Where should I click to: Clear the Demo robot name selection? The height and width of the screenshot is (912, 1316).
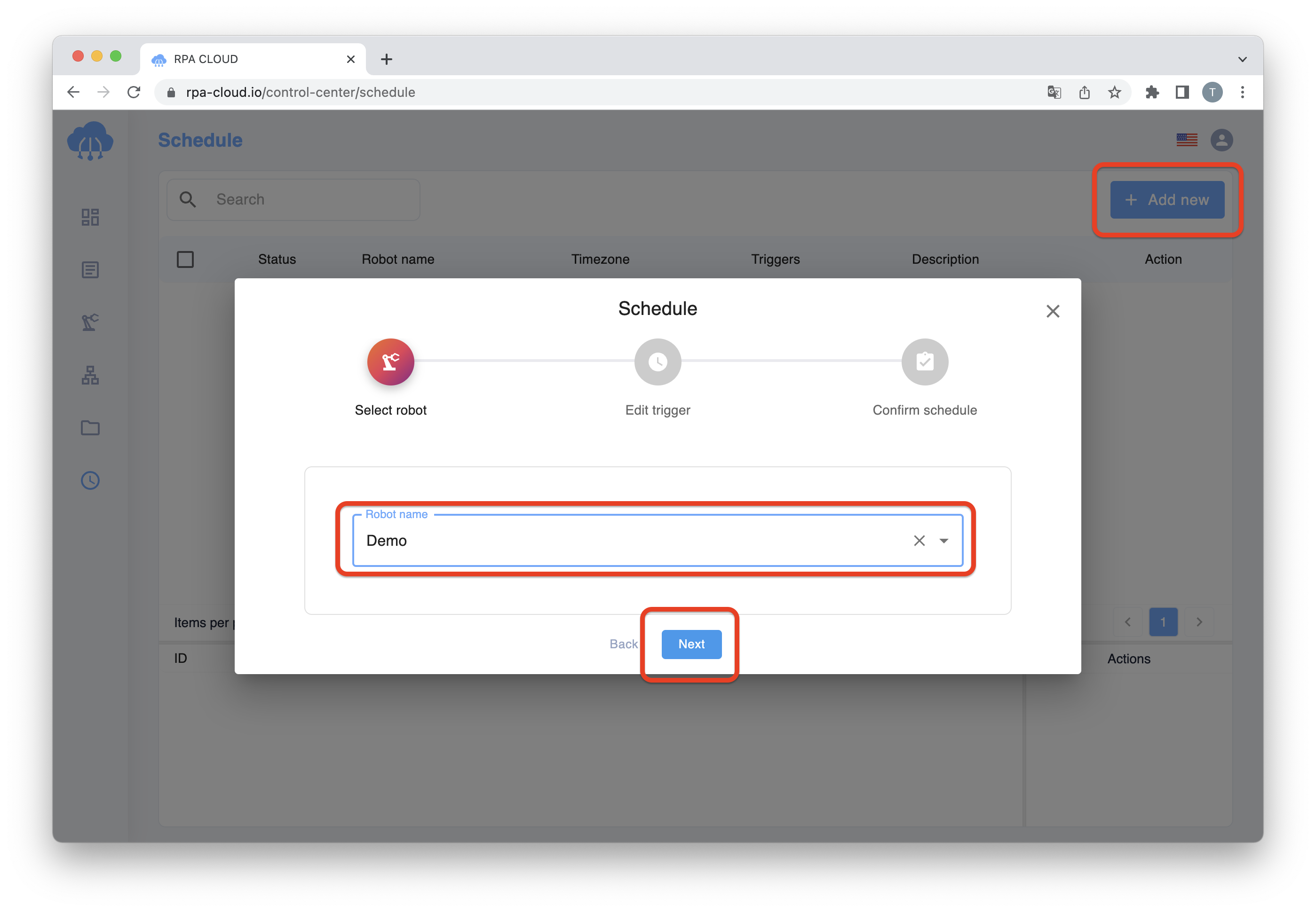click(x=919, y=540)
